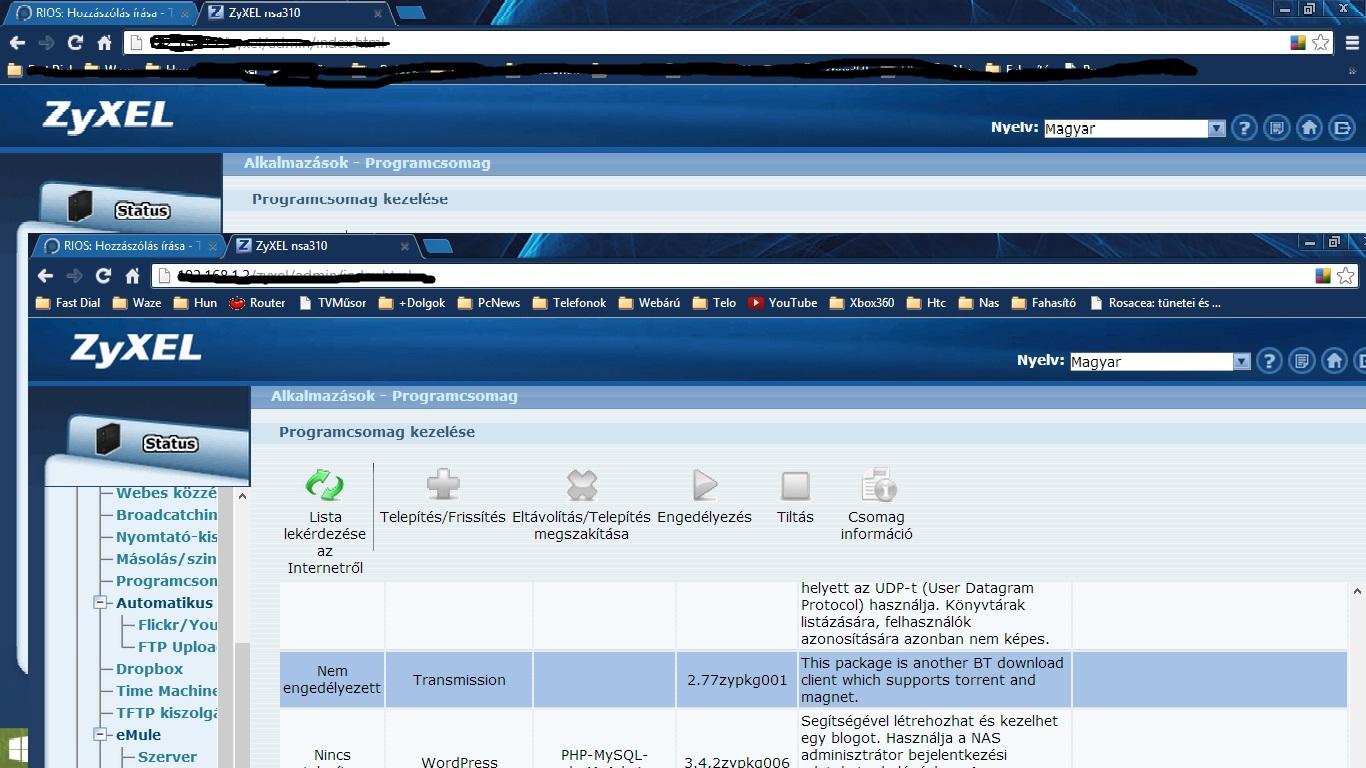Click colored extension icon in back address bar
Image resolution: width=1366 pixels, height=768 pixels.
1298,43
